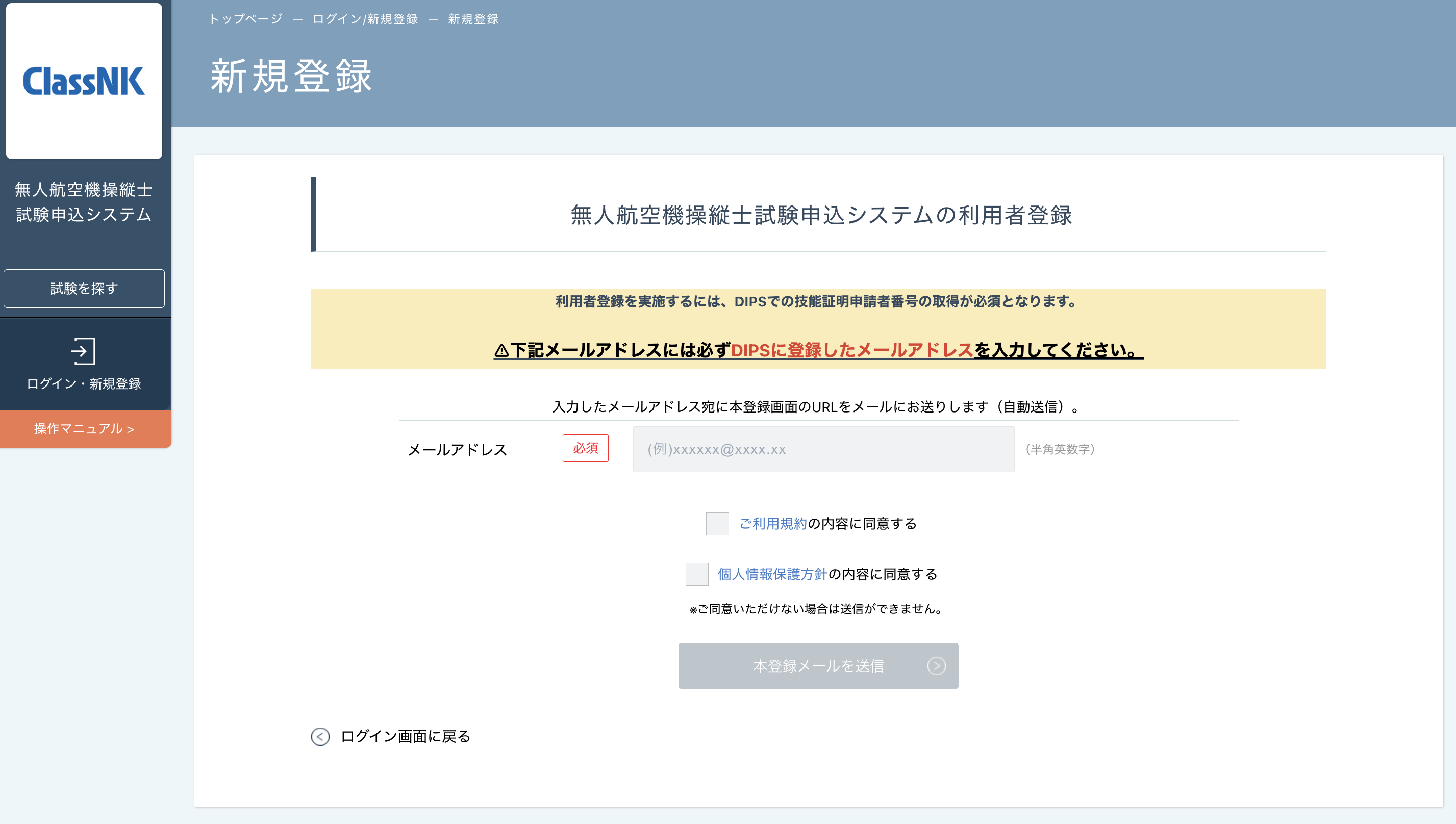Click the 自動送信 explanation sentence
Screen dimensions: 1456x824
tap(818, 406)
